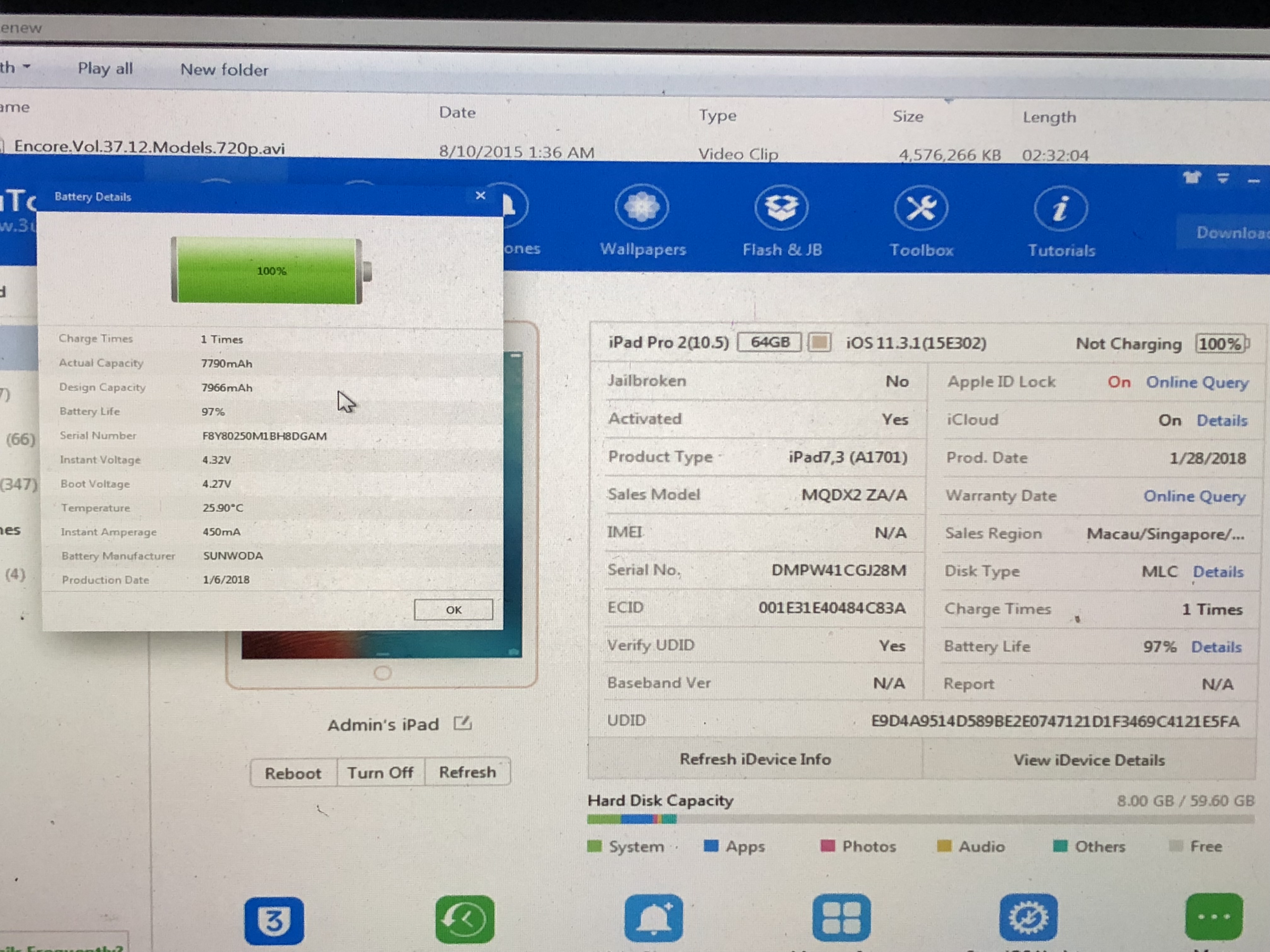Image resolution: width=1270 pixels, height=952 pixels.
Task: Click the Sales Region Macau/Singapore value
Action: [x=1165, y=534]
